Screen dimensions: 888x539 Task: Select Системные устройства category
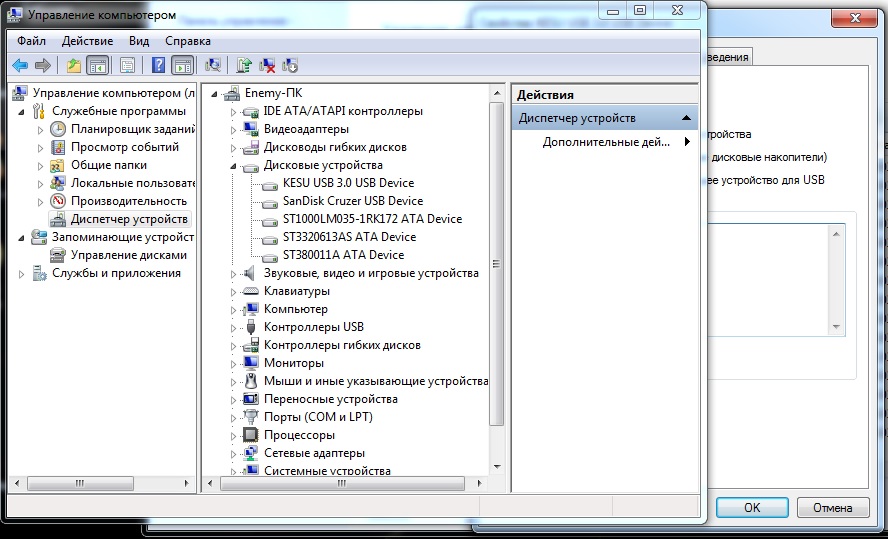coord(327,470)
